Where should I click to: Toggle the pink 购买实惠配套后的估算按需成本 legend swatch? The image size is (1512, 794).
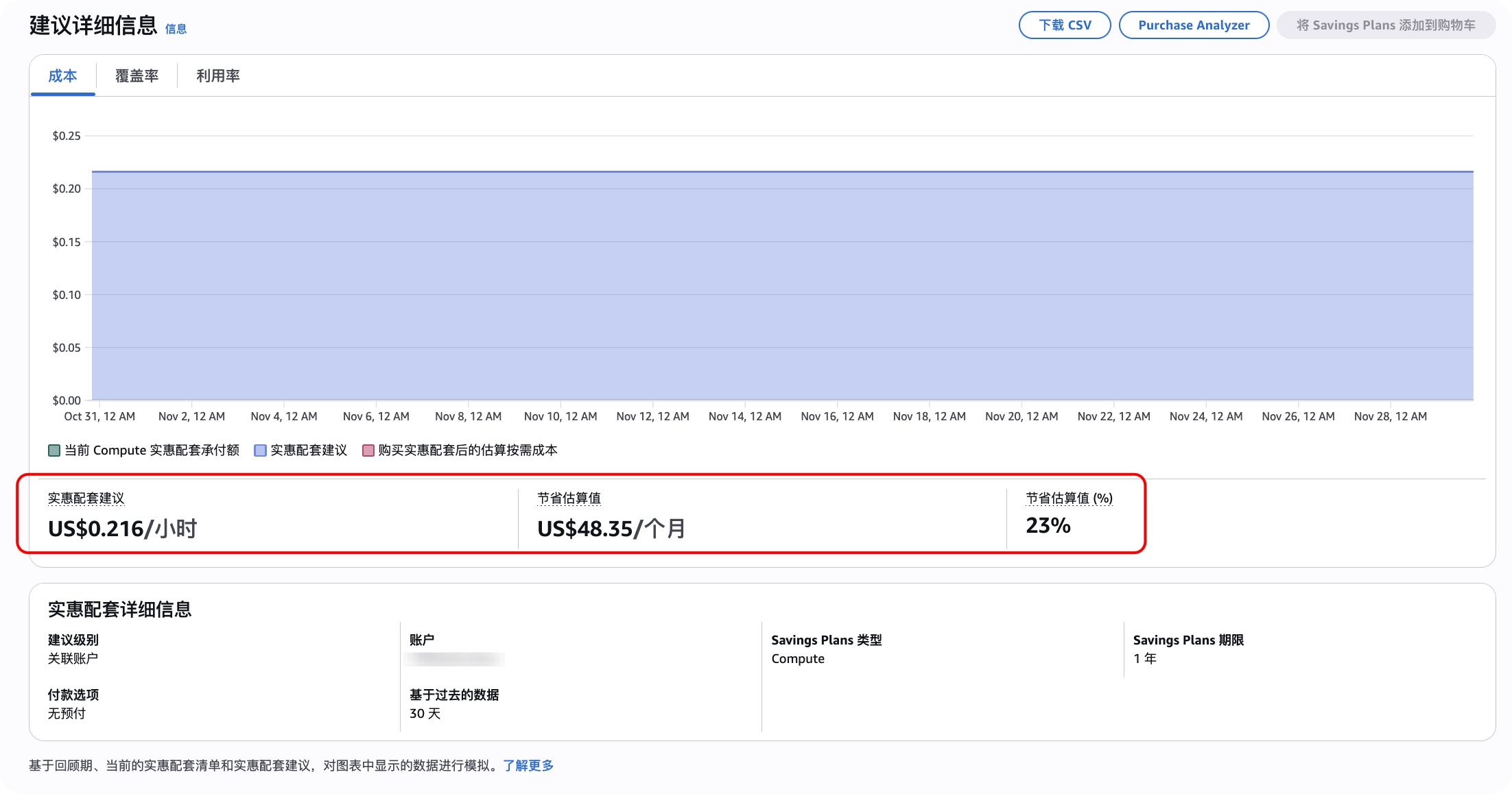[x=368, y=450]
